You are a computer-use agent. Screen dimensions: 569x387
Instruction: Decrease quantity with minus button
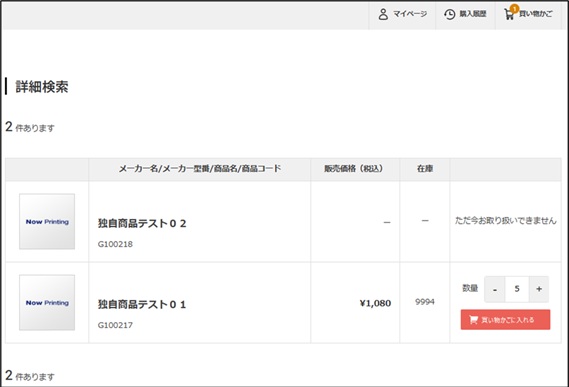tap(494, 289)
